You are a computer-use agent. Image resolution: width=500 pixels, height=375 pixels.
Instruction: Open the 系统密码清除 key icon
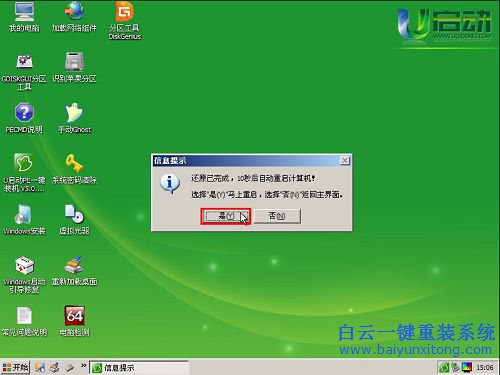tap(74, 169)
